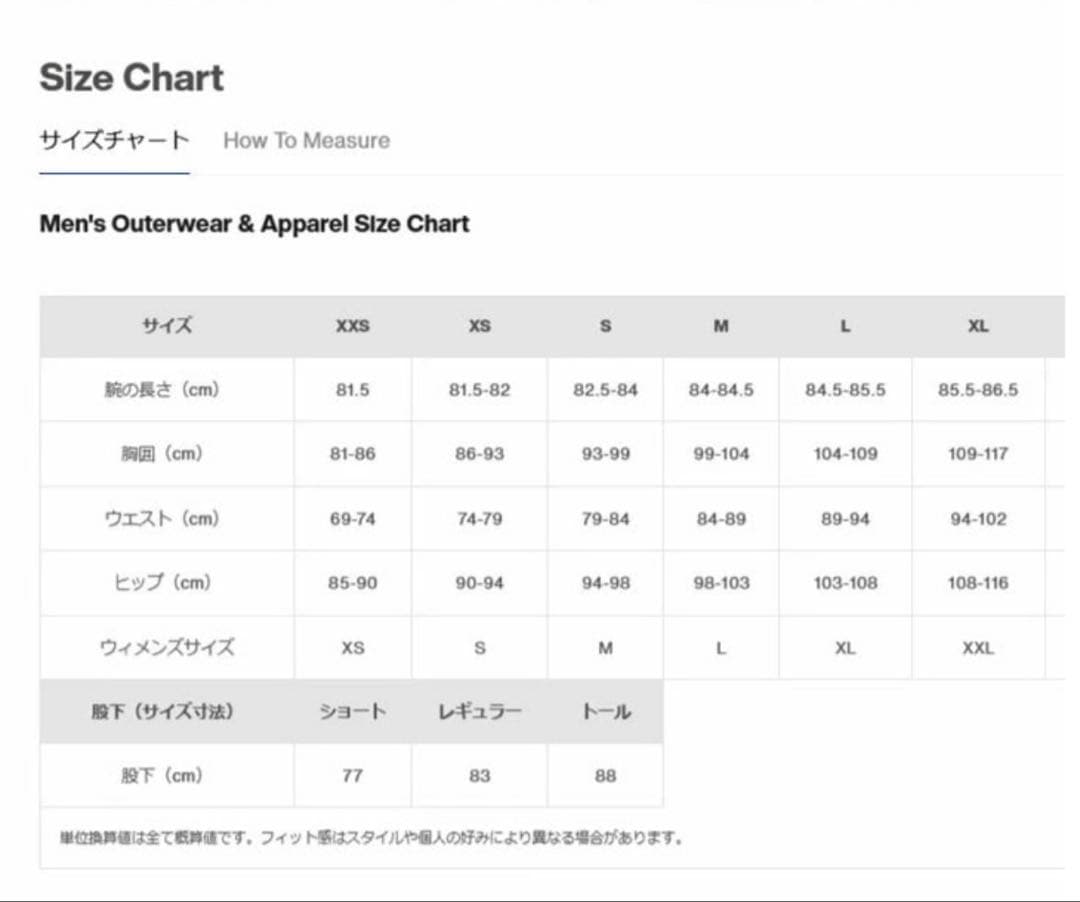This screenshot has height=902, width=1080.
Task: Click the ウィメンズサイズ row label
Action: [167, 648]
